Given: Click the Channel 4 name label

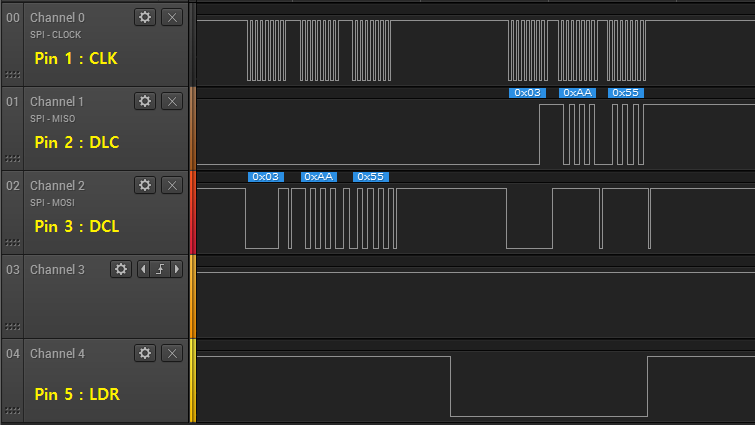Looking at the screenshot, I should [x=57, y=354].
